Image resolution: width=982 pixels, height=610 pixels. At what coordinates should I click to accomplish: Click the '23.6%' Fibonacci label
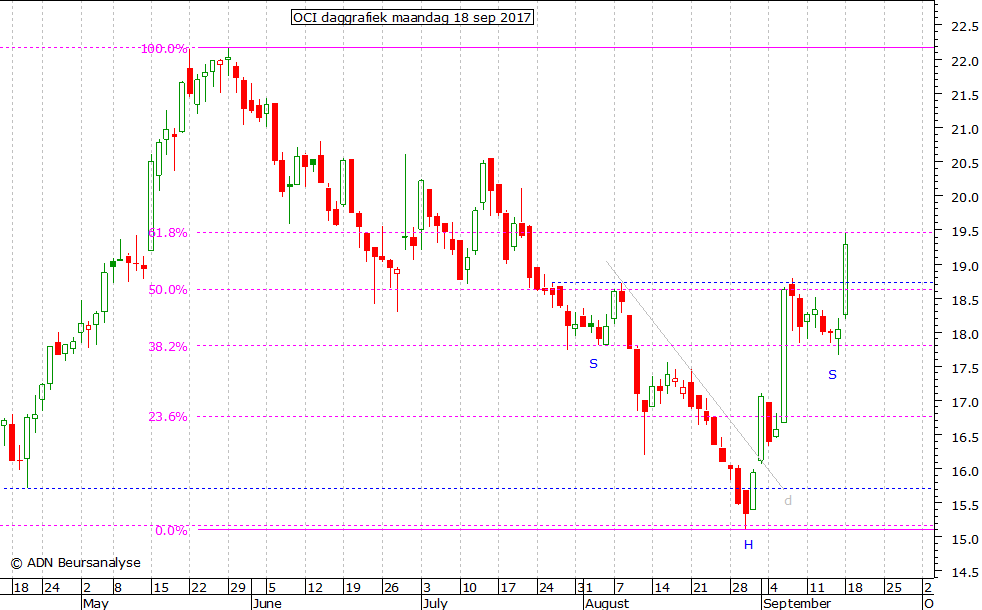[168, 416]
